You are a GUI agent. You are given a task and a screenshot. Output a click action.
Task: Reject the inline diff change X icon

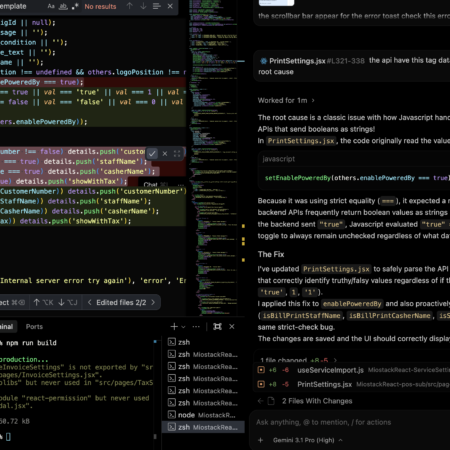pyautogui.click(x=165, y=154)
